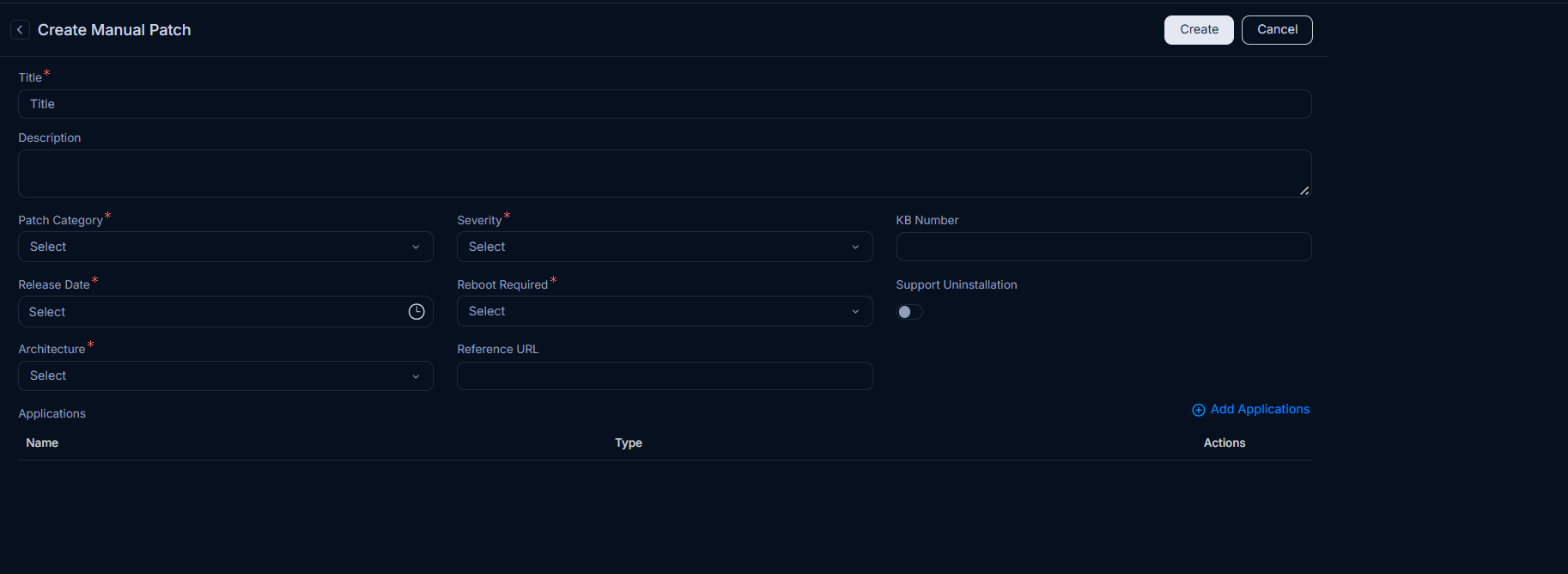Screen dimensions: 1568x574
Task: Cancel the manual patch creation
Action: point(1277,30)
